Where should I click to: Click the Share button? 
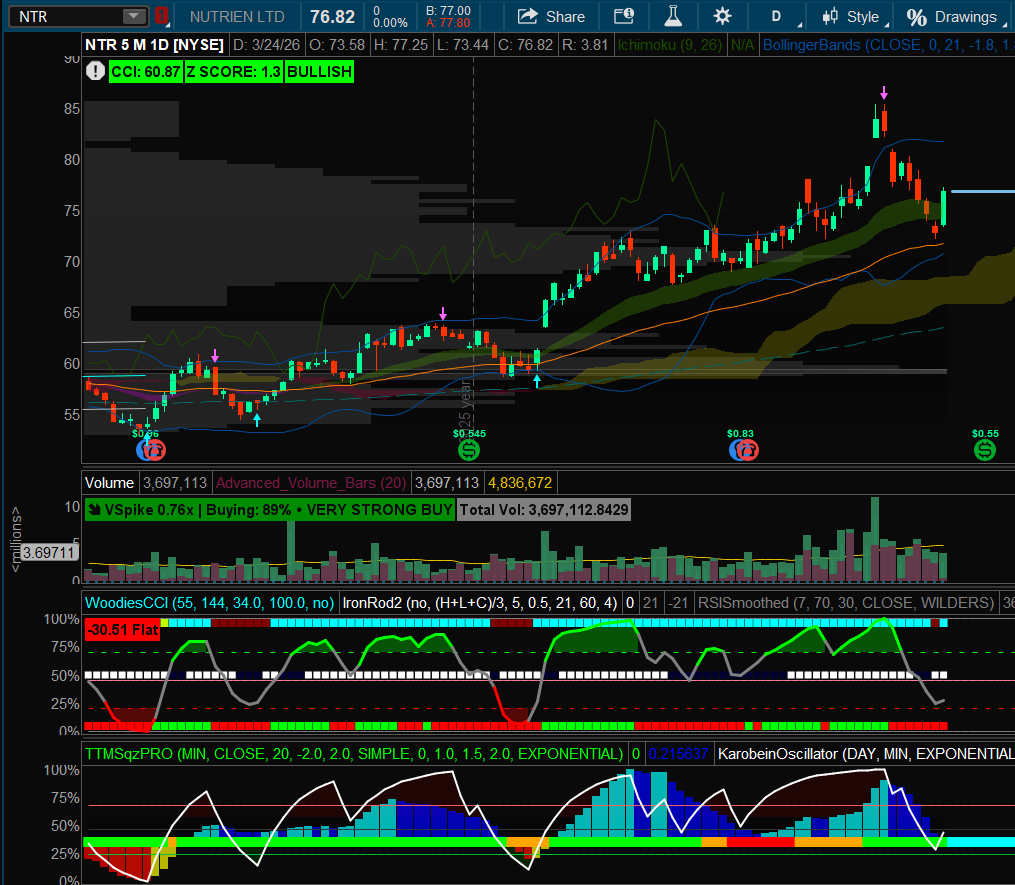tap(552, 16)
